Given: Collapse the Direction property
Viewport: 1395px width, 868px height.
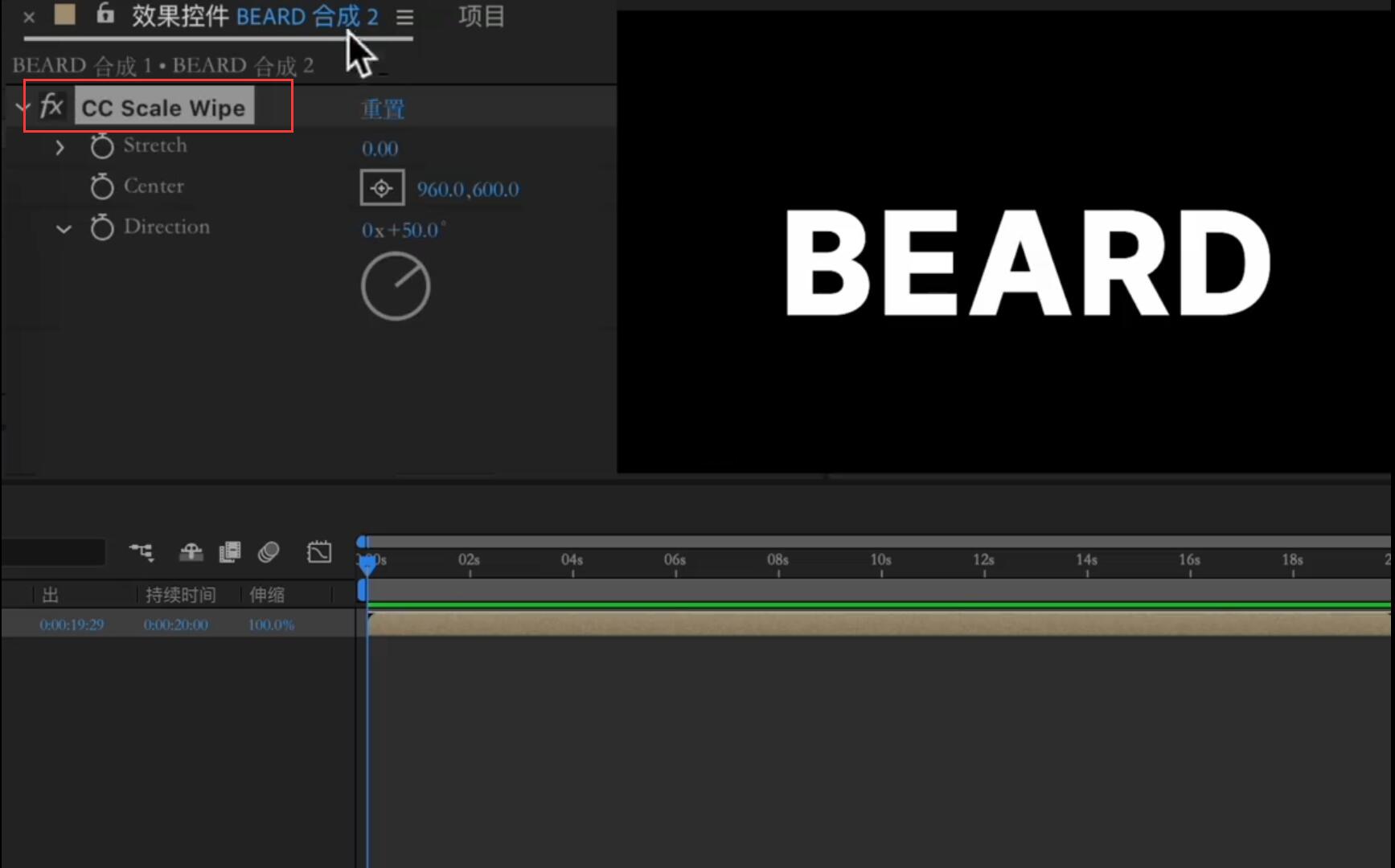Looking at the screenshot, I should point(64,228).
